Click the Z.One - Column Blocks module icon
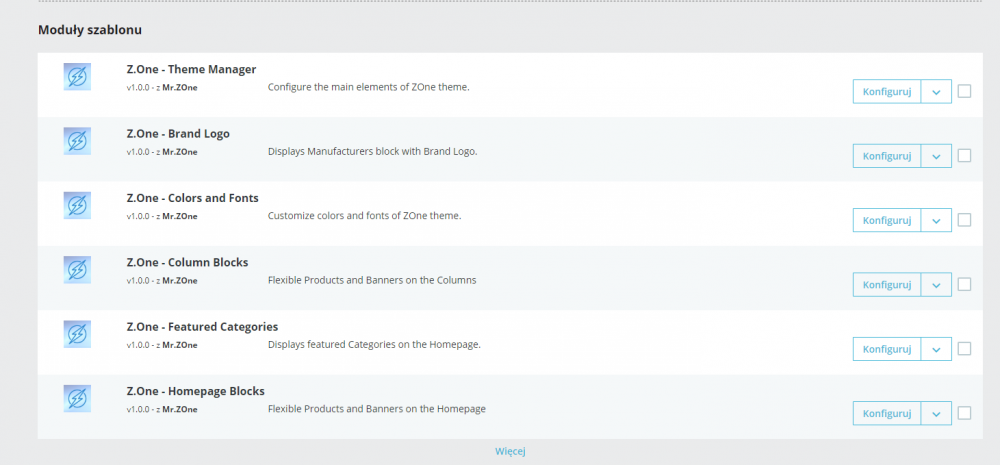This screenshot has width=1000, height=465. tap(77, 270)
